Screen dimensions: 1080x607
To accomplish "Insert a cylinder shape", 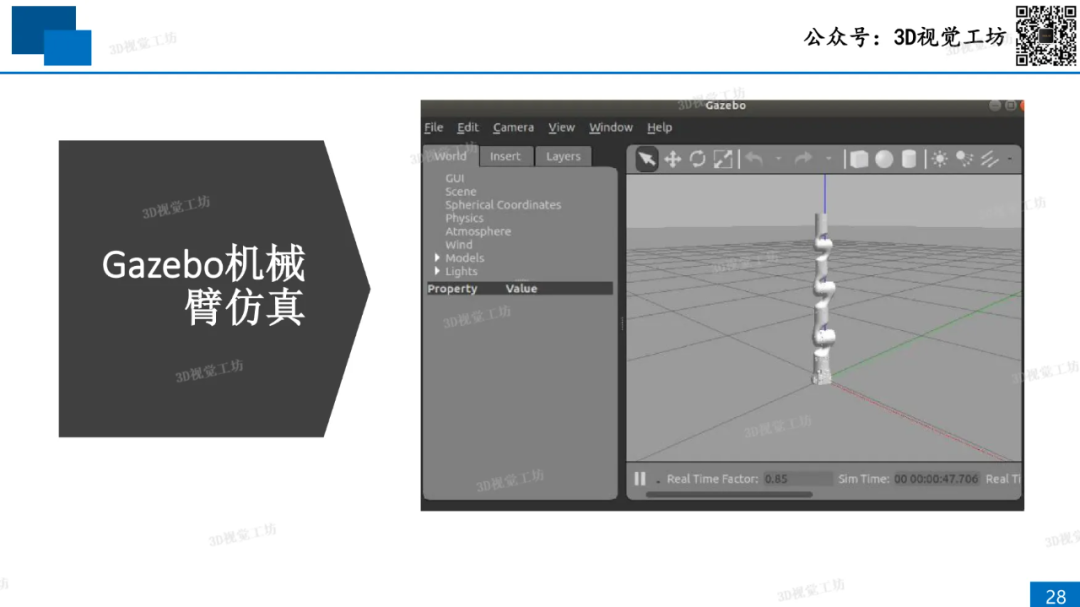I will [909, 159].
